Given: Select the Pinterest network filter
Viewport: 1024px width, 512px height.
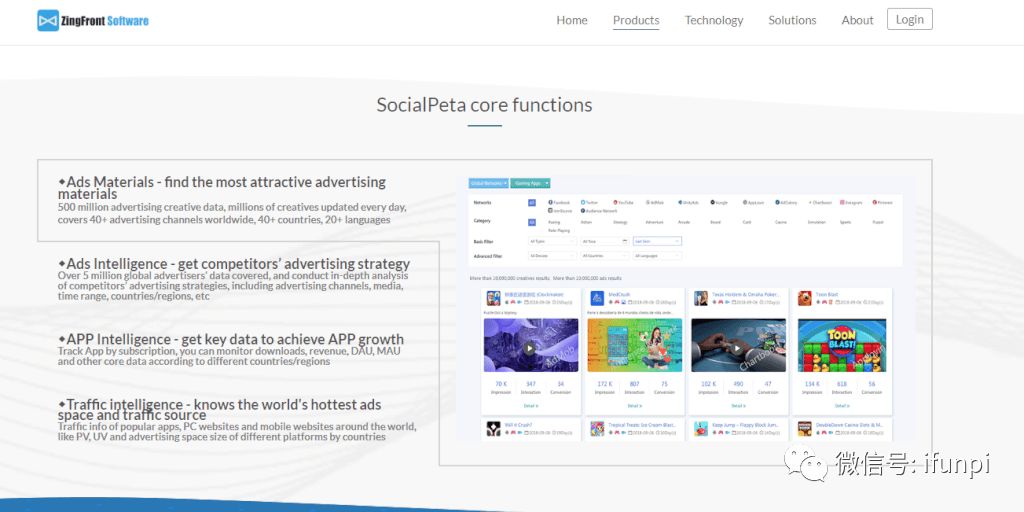Looking at the screenshot, I should click(x=883, y=202).
